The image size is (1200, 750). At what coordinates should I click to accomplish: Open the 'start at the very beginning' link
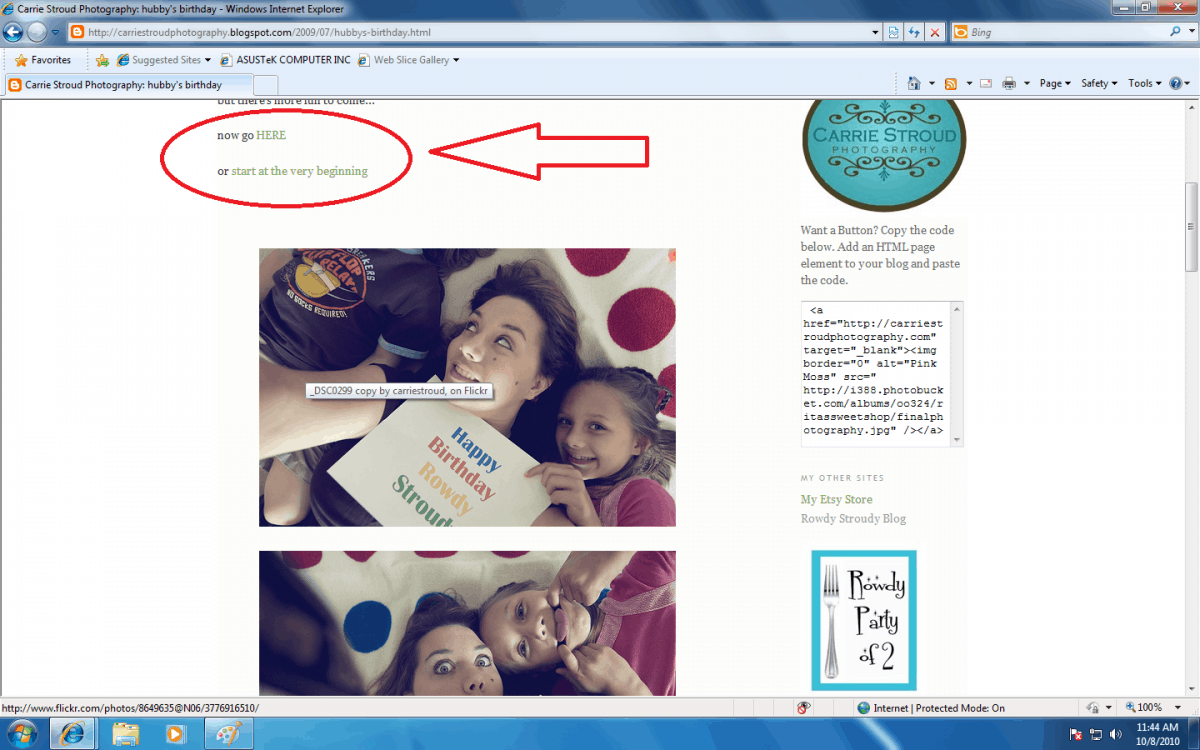coord(299,171)
